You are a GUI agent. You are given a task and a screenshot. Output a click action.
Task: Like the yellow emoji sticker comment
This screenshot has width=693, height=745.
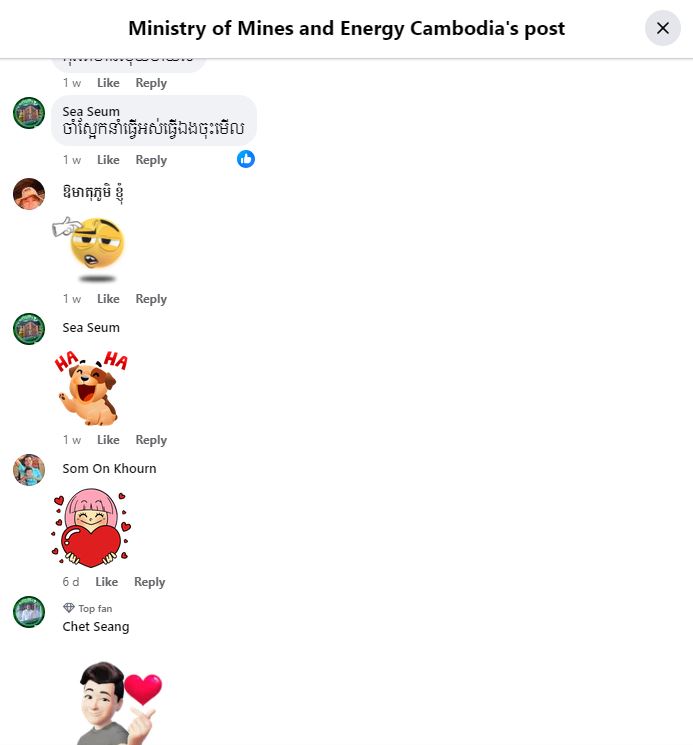[x=108, y=299]
